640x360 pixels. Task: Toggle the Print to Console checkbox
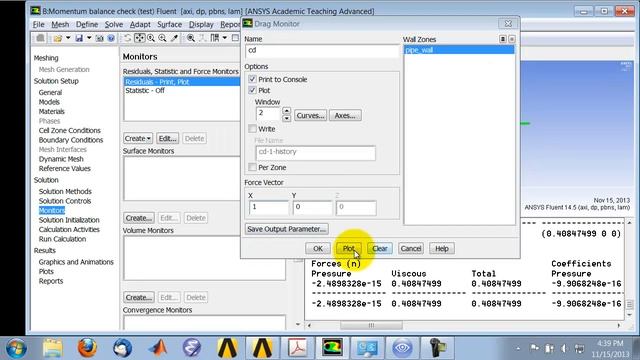252,79
